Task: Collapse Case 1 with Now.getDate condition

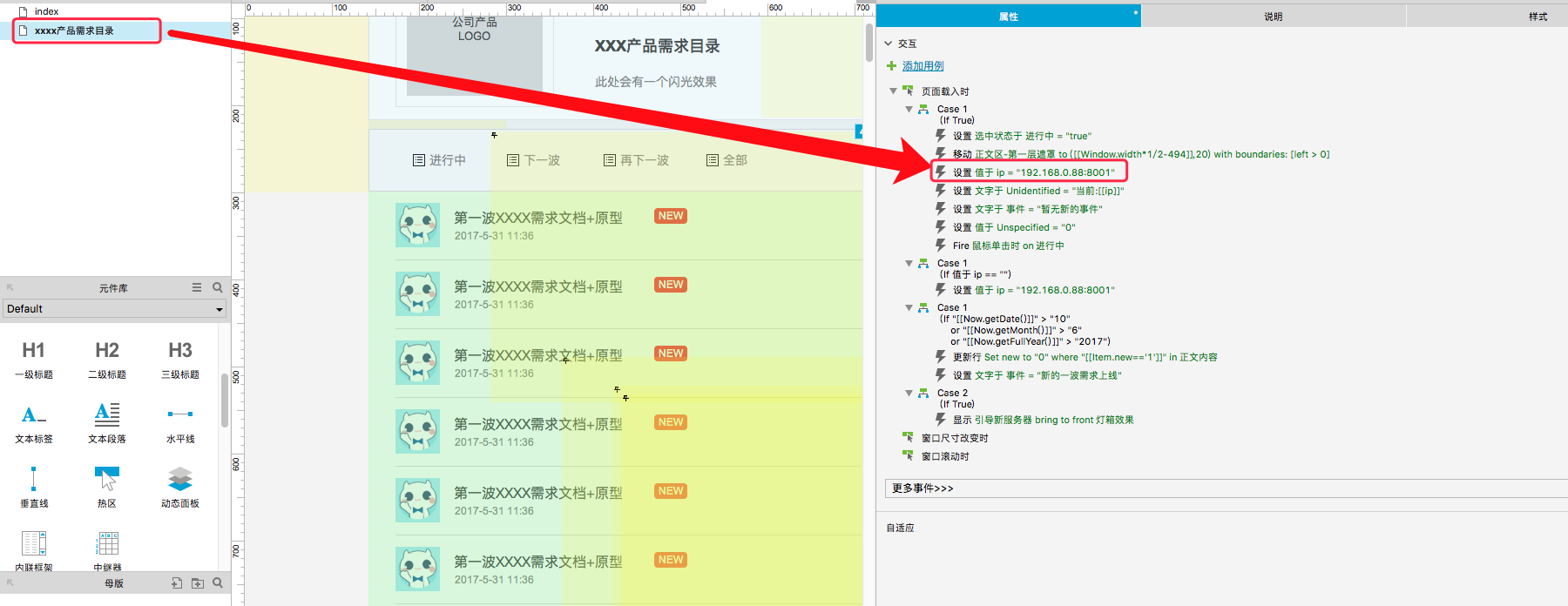Action: [909, 307]
